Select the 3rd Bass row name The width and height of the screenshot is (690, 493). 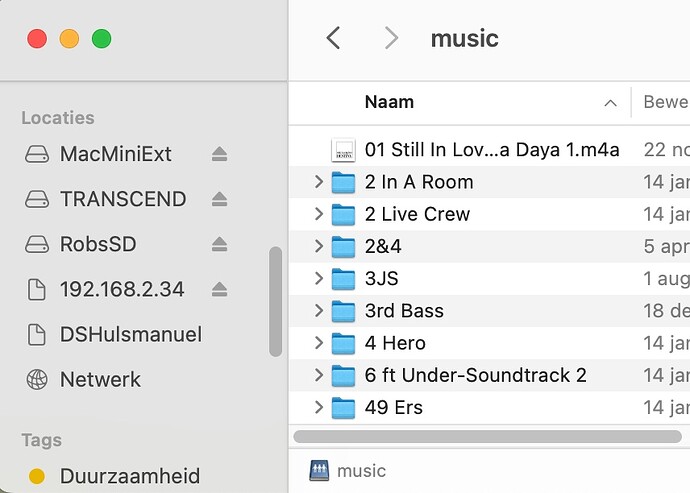[404, 310]
